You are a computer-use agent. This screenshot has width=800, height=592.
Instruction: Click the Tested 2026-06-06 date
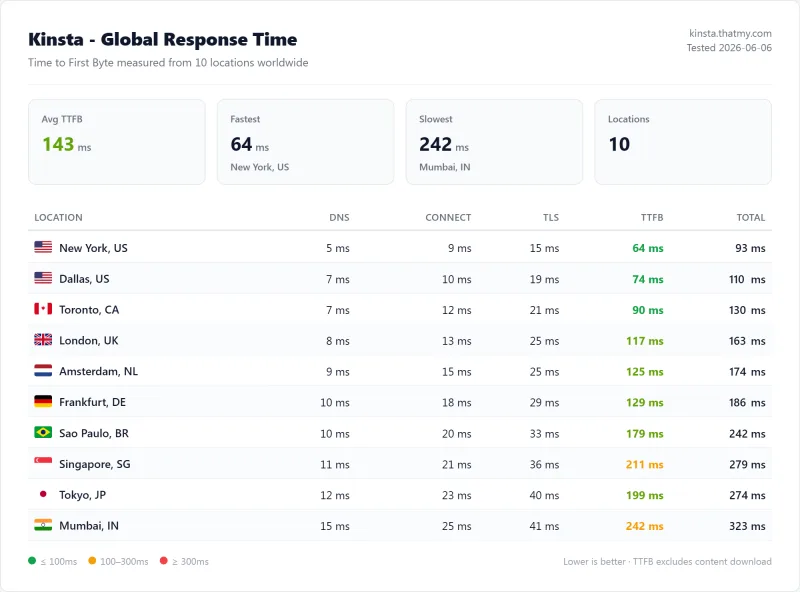(x=729, y=47)
